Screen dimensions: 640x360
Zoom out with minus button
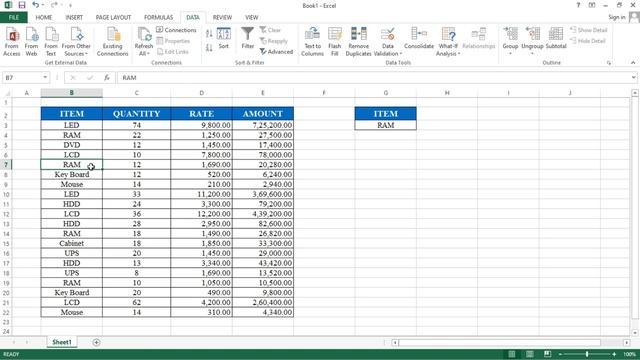560,354
